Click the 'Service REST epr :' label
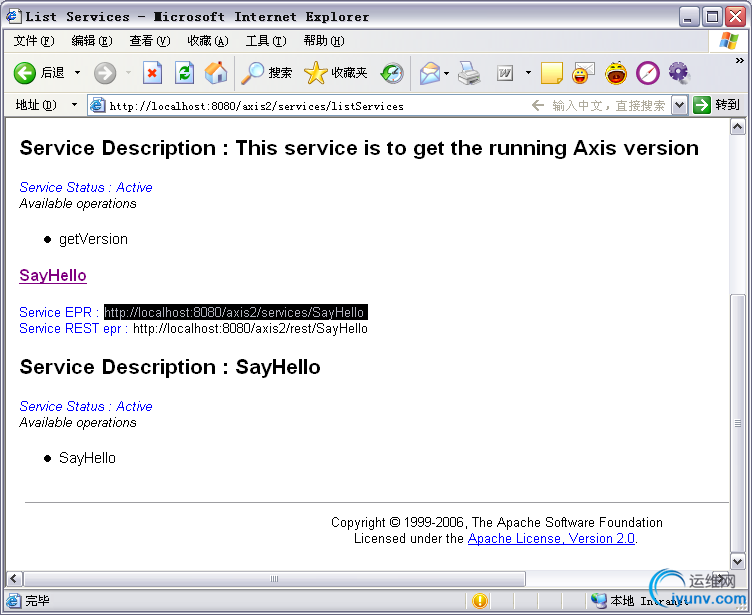The height and width of the screenshot is (615, 752). [x=73, y=329]
